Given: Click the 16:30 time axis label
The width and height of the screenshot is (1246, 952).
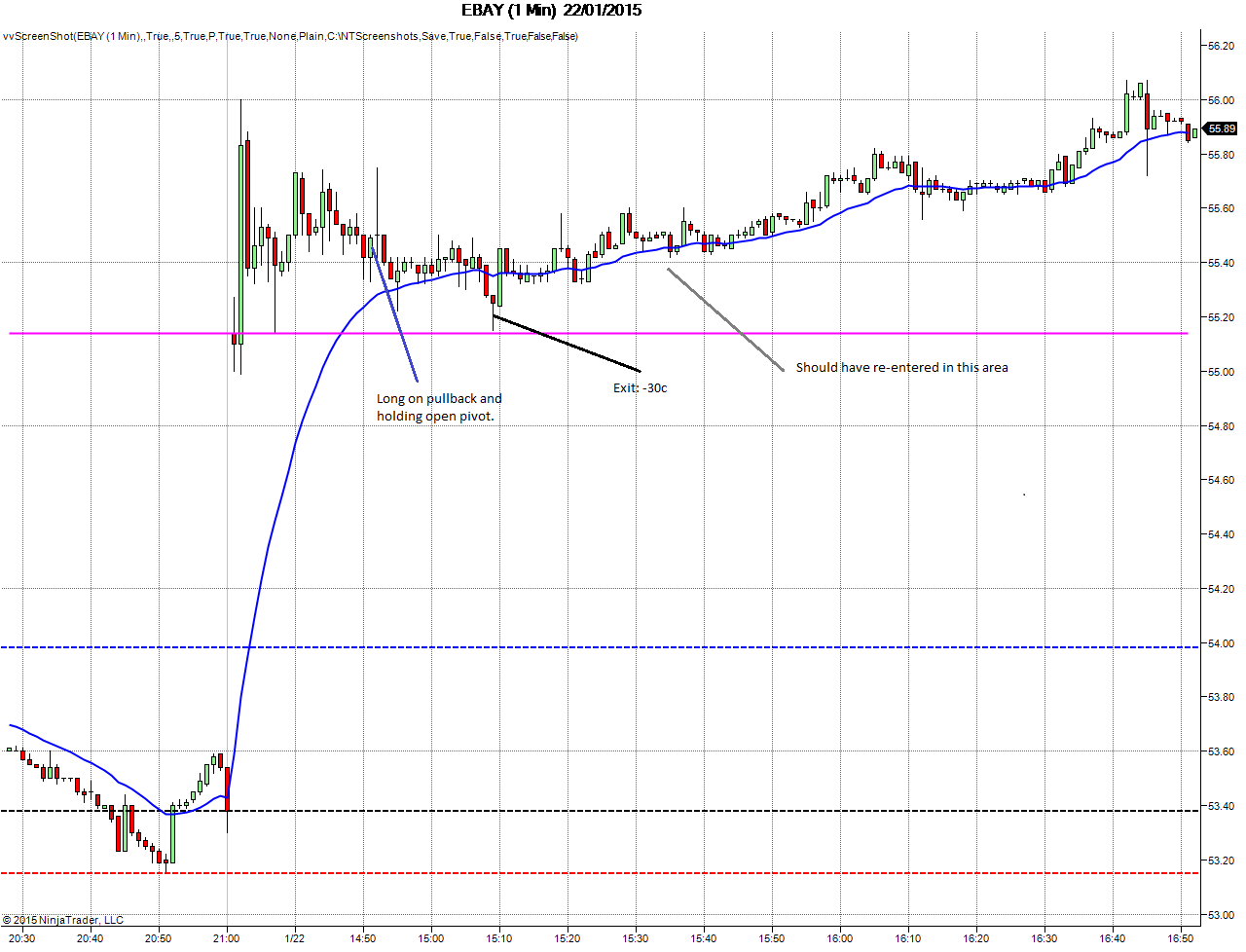Looking at the screenshot, I should click(1044, 938).
